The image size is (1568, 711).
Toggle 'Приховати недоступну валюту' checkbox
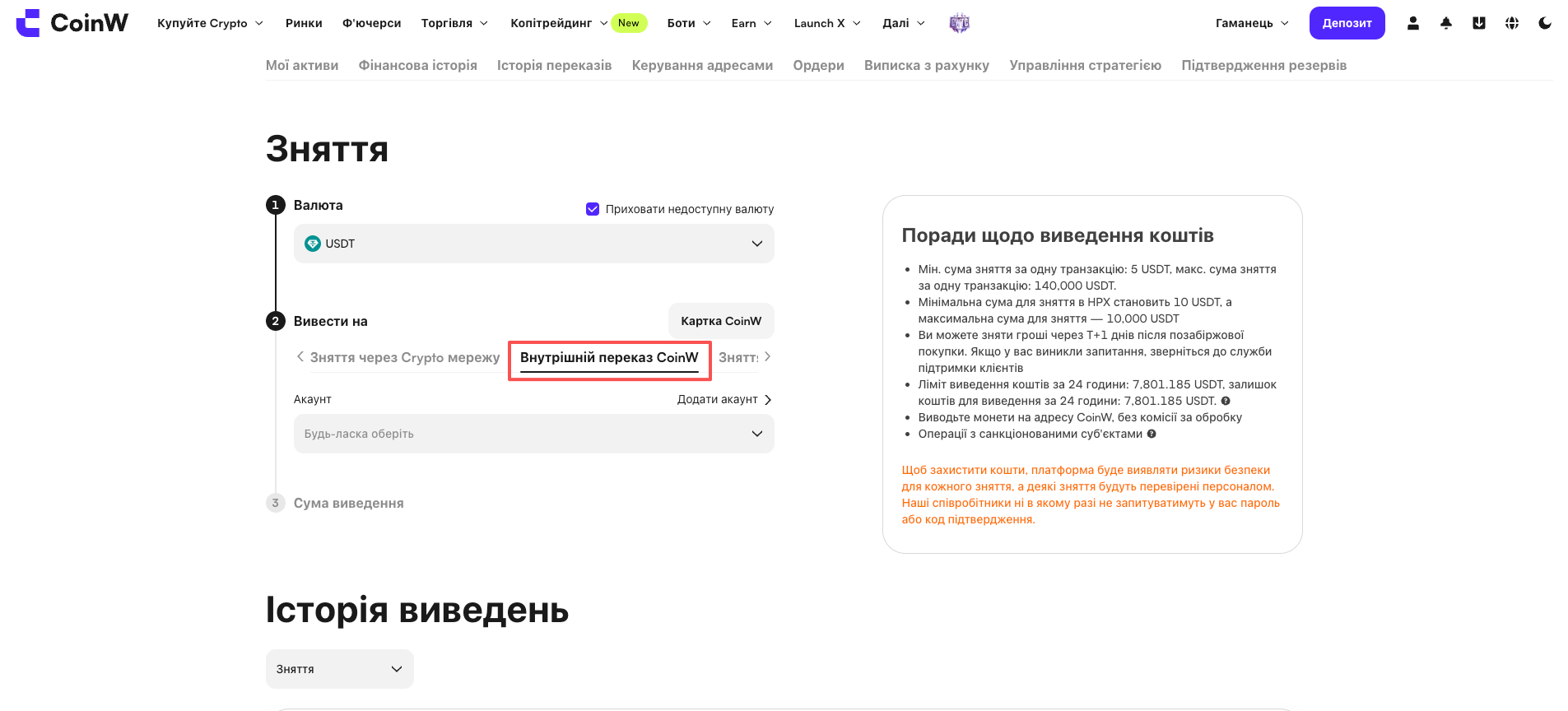[593, 209]
